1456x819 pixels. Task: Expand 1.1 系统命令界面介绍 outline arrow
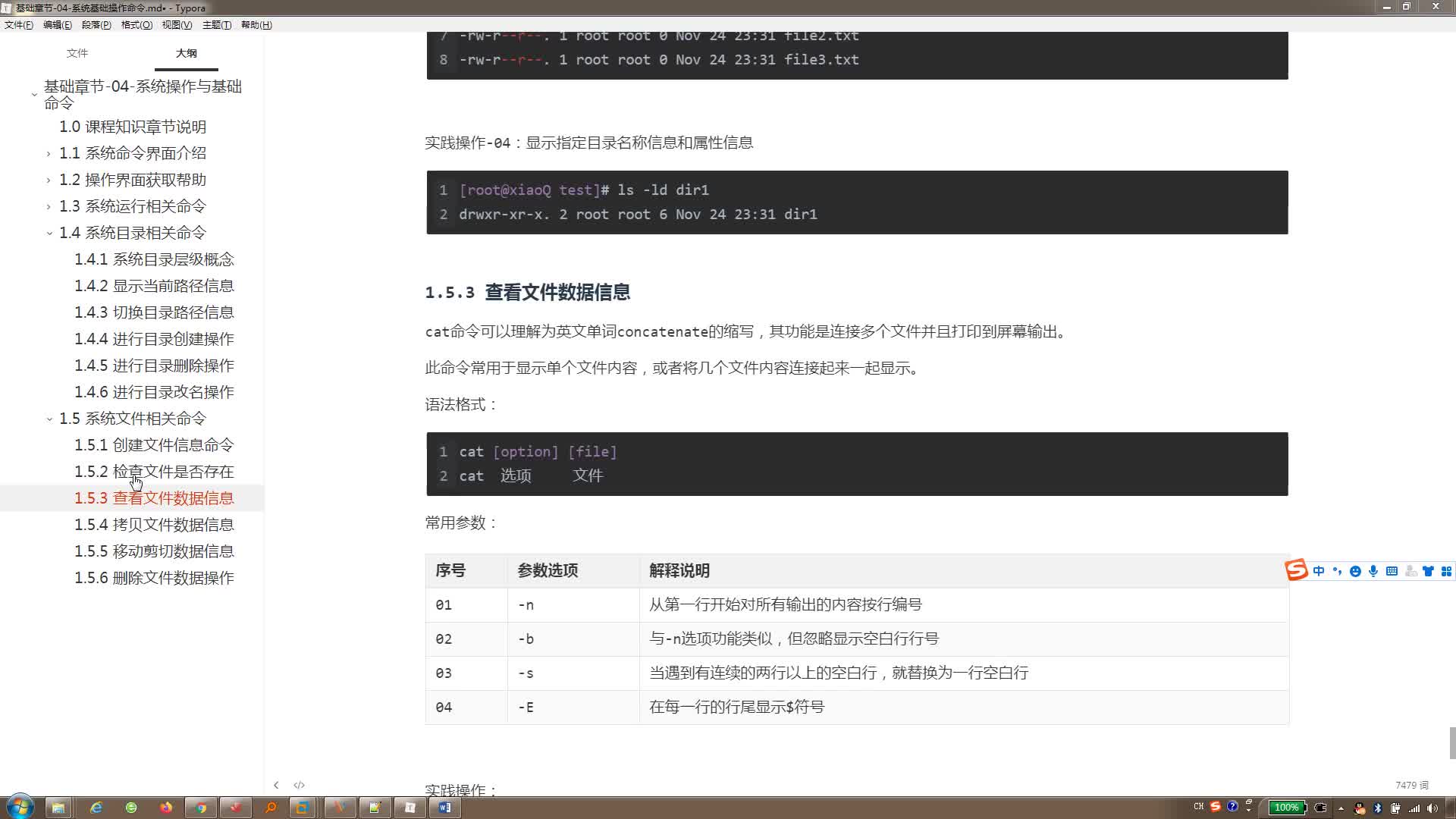49,154
